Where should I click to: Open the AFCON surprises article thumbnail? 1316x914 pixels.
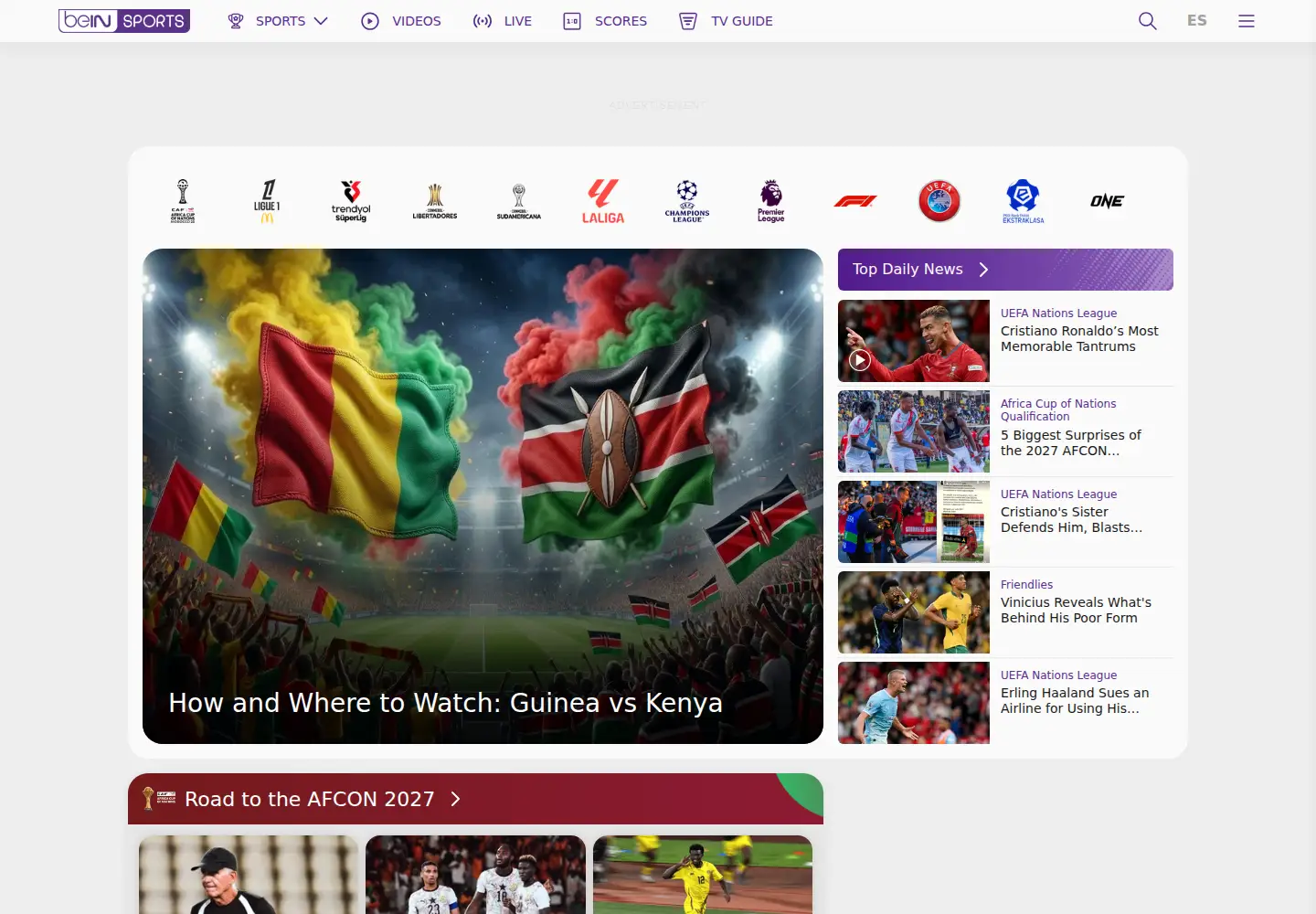[x=914, y=431]
